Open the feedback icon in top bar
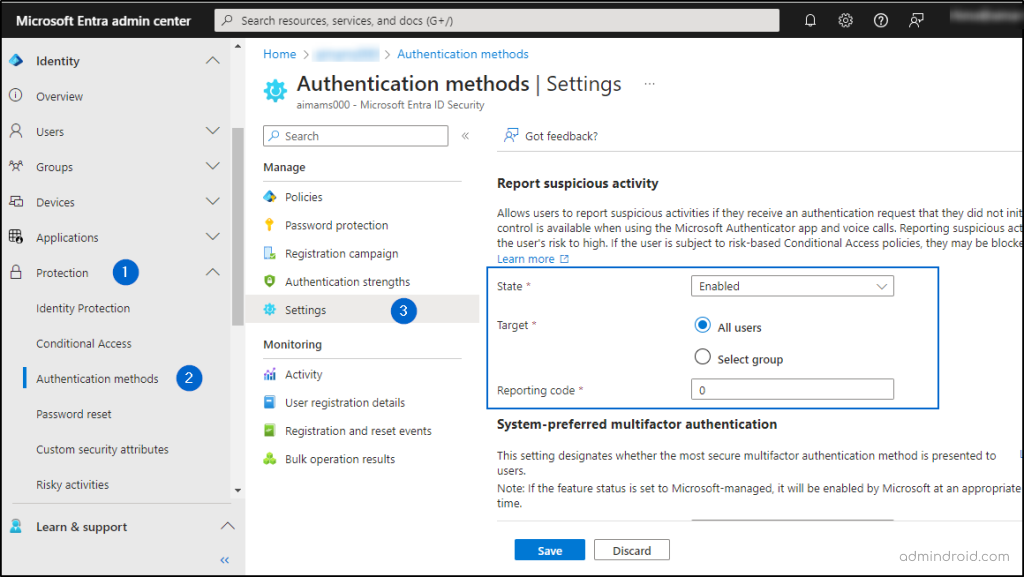 click(916, 20)
